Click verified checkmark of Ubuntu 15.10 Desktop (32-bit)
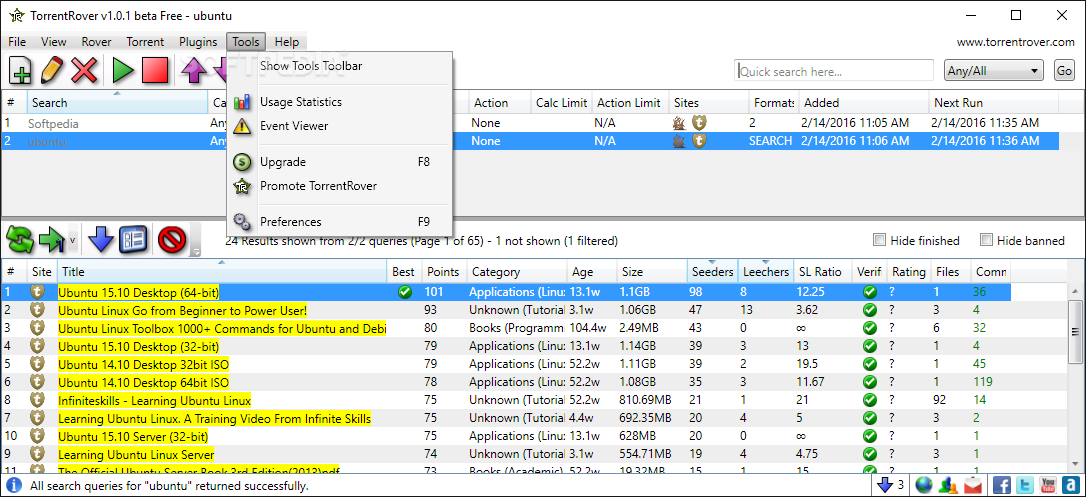 tap(870, 346)
